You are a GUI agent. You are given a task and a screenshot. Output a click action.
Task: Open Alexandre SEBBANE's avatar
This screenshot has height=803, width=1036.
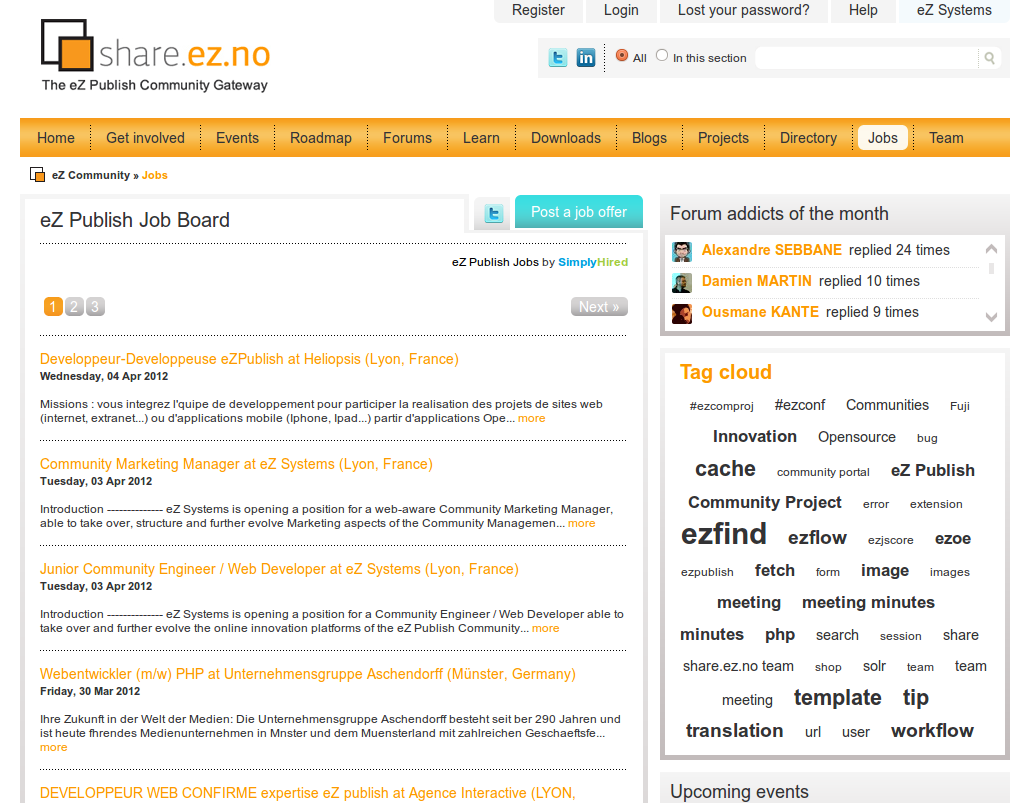coord(682,251)
